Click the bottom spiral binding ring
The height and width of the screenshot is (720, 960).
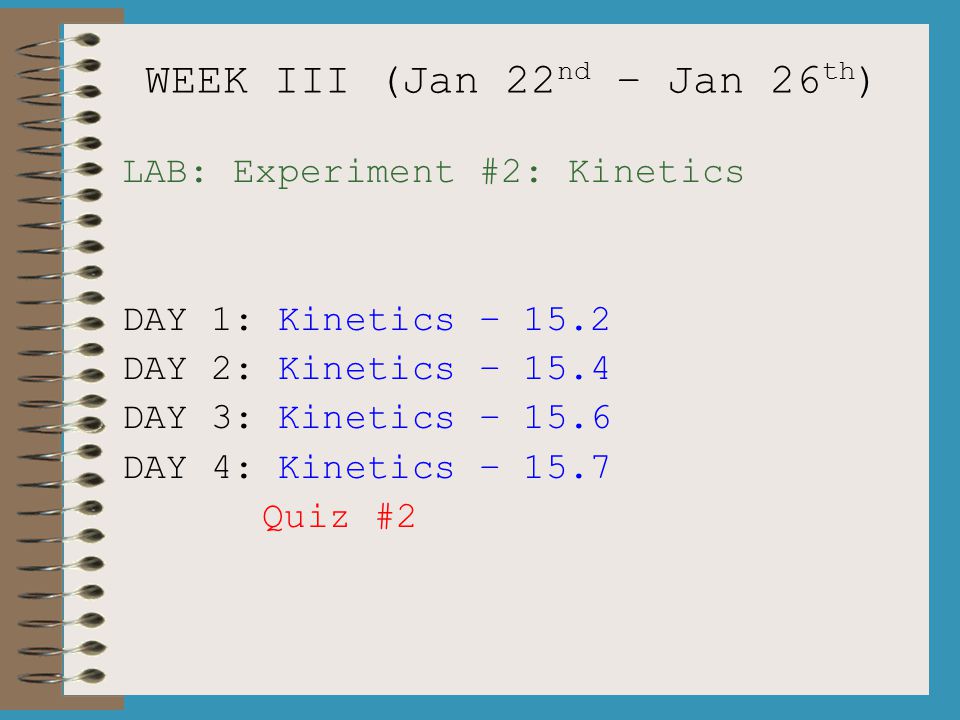[x=61, y=677]
